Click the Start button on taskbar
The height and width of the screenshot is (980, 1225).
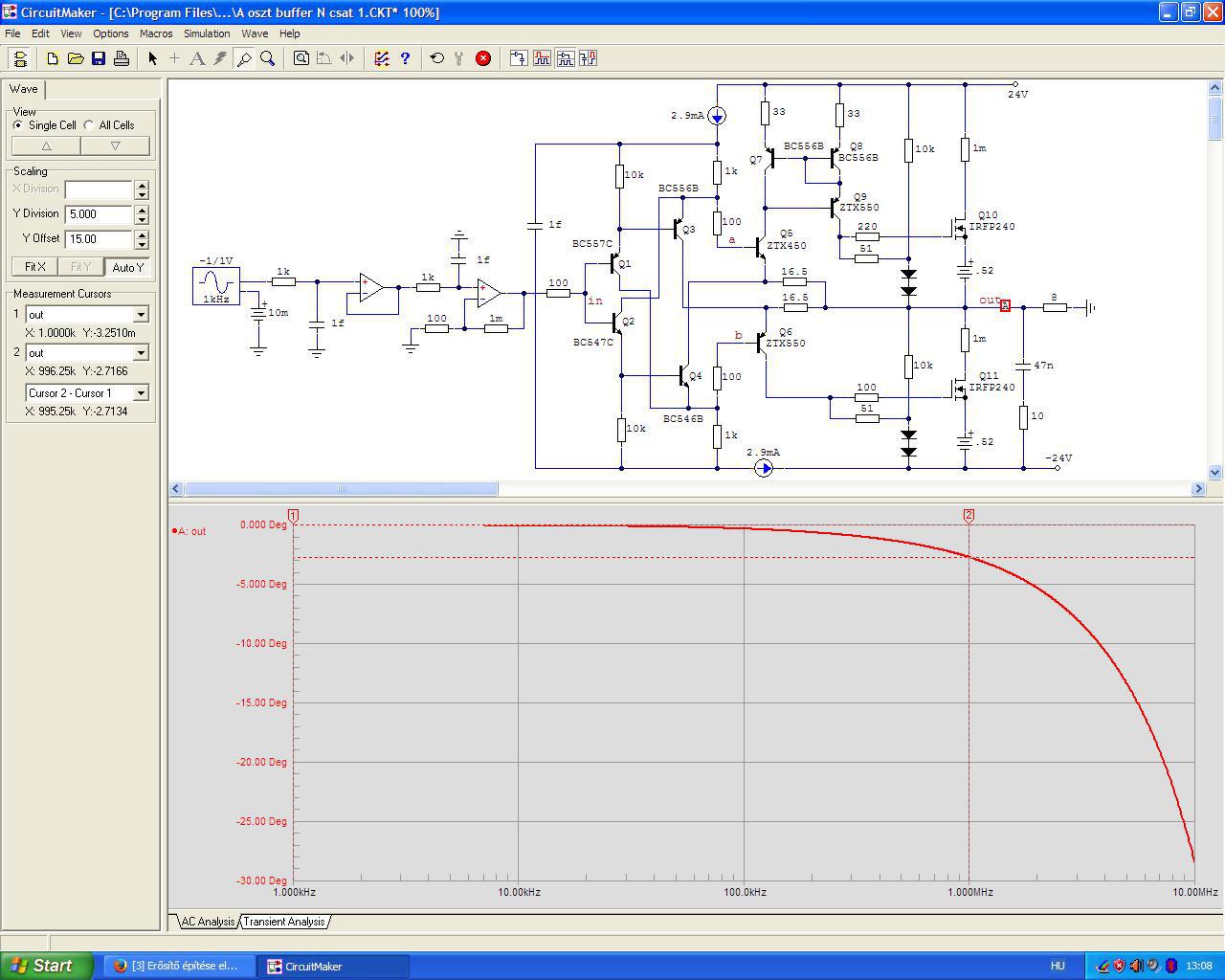(x=46, y=966)
